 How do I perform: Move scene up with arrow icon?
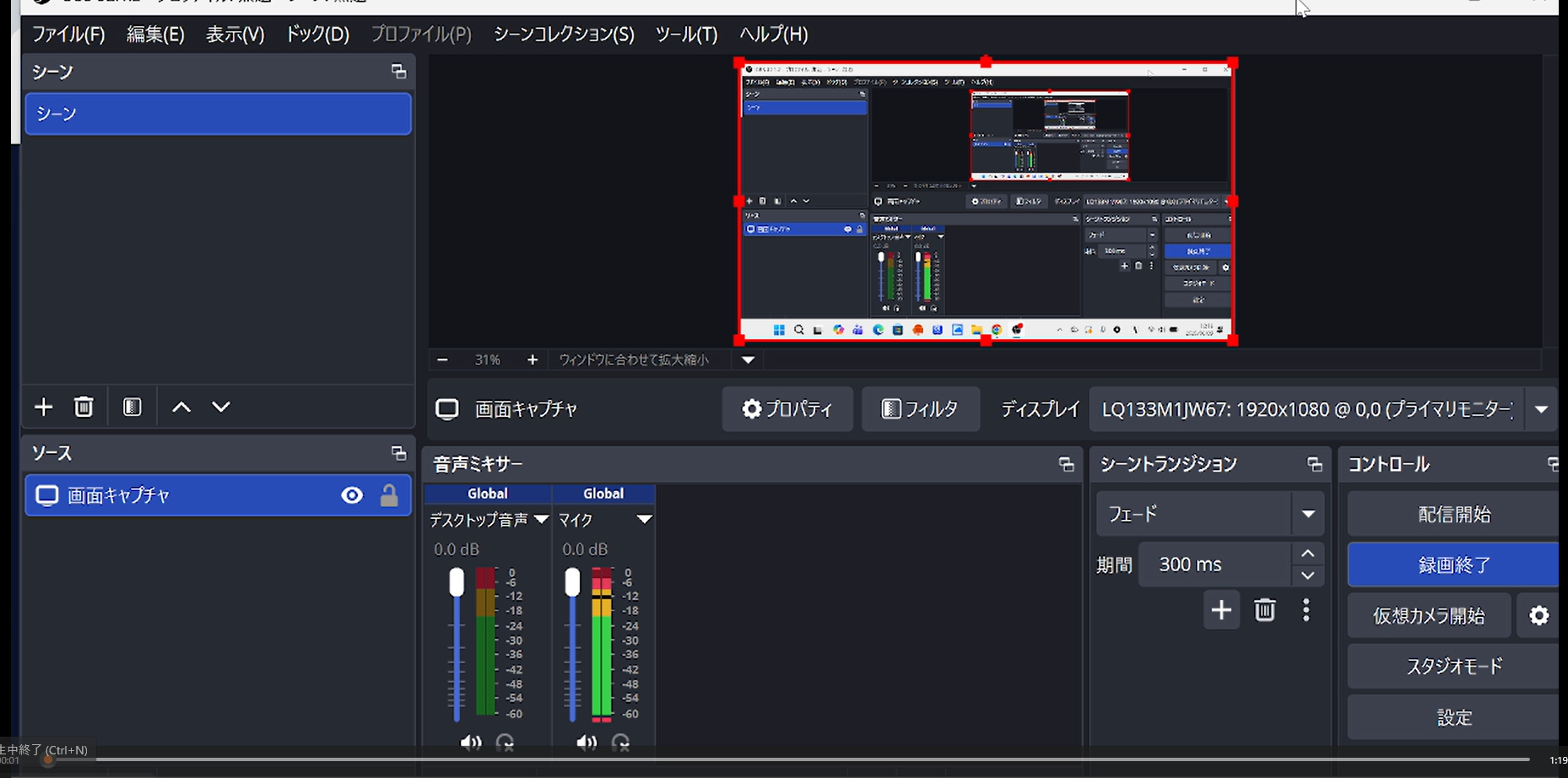point(181,407)
